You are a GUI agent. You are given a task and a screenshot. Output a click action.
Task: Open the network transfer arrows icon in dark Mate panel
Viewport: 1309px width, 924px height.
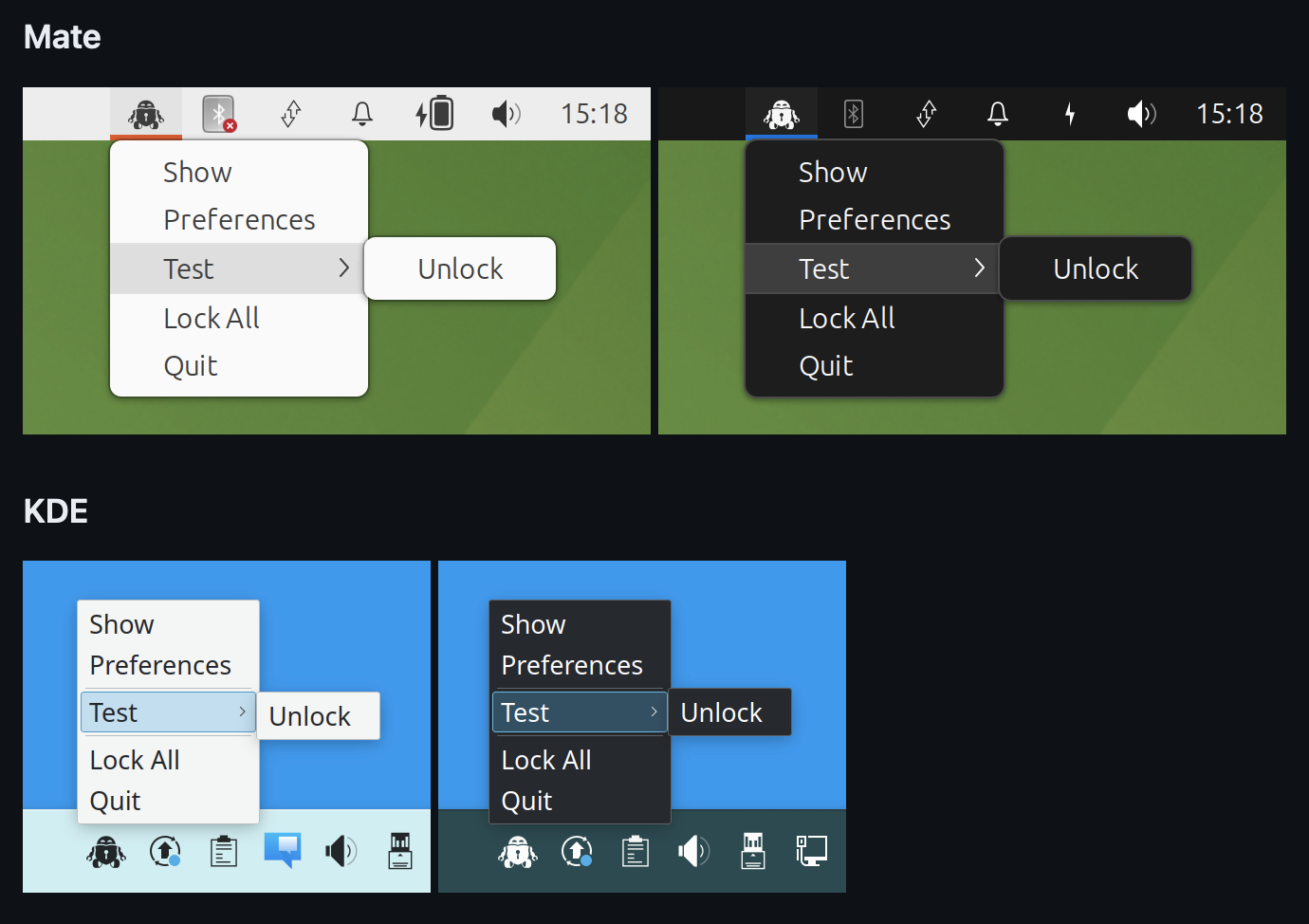pos(927,114)
